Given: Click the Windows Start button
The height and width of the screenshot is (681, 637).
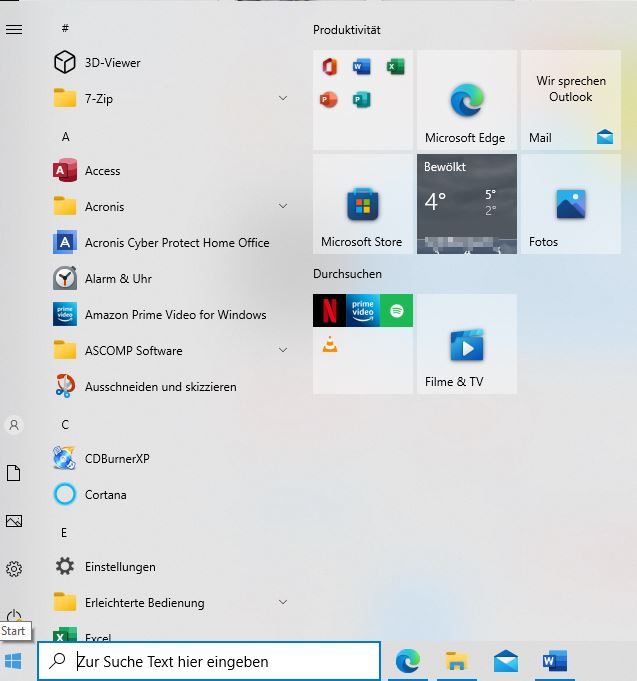Looking at the screenshot, I should (13, 662).
